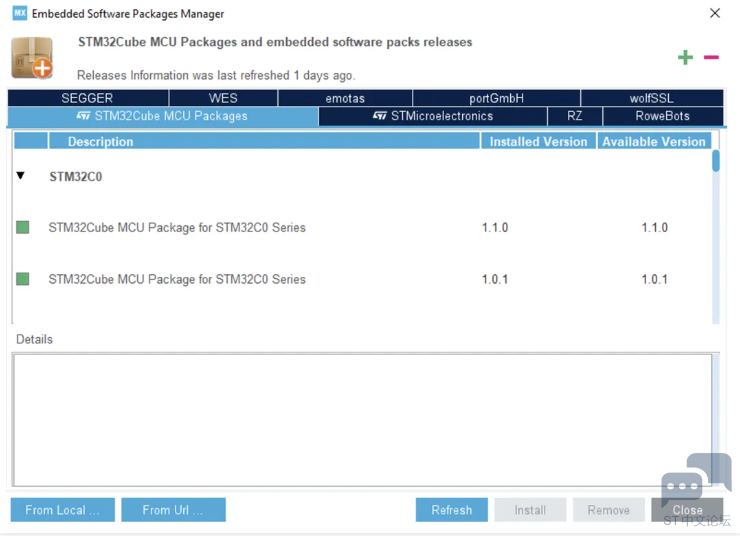
Task: Click the pink minus collapse-all icon
Action: (711, 58)
